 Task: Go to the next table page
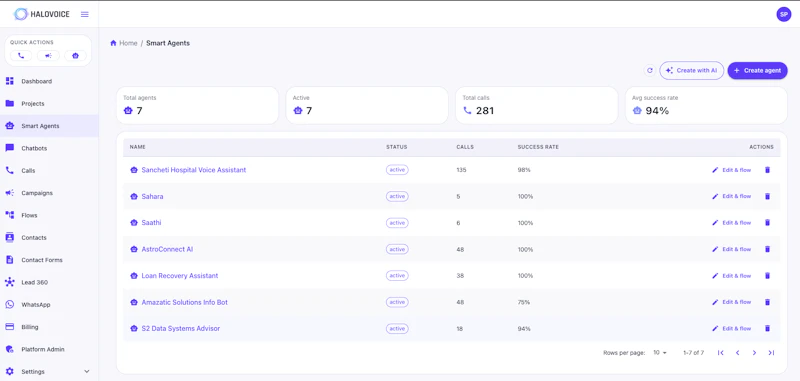(x=754, y=352)
